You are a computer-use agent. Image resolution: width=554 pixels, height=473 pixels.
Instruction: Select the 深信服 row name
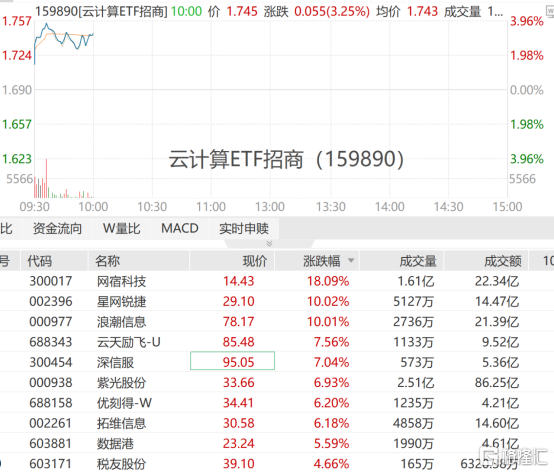click(115, 362)
